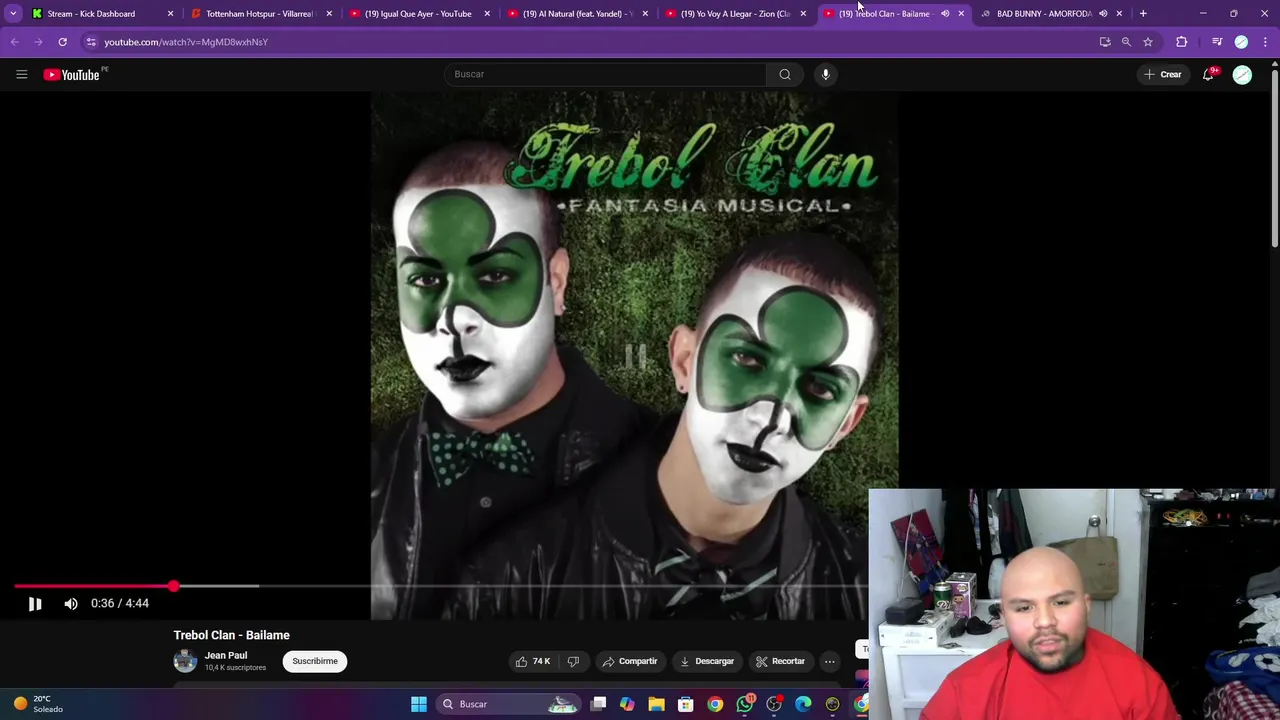Open the browser extensions puzzle icon
Screen dimensions: 1280x720
click(x=1182, y=42)
